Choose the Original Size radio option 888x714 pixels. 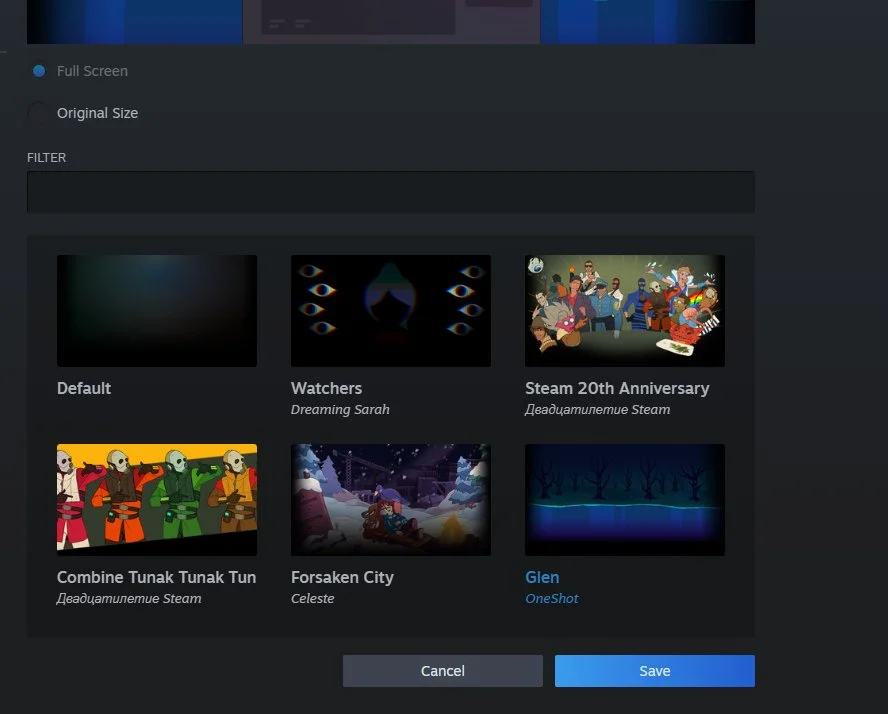pos(39,113)
